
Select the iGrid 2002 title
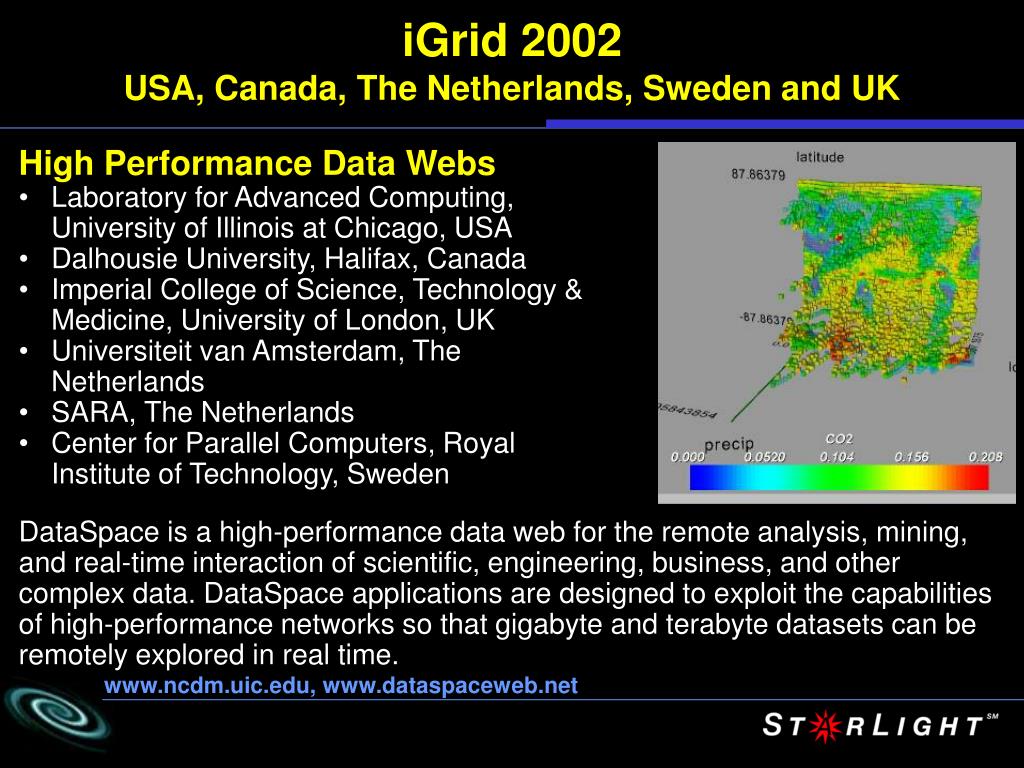[x=512, y=40]
